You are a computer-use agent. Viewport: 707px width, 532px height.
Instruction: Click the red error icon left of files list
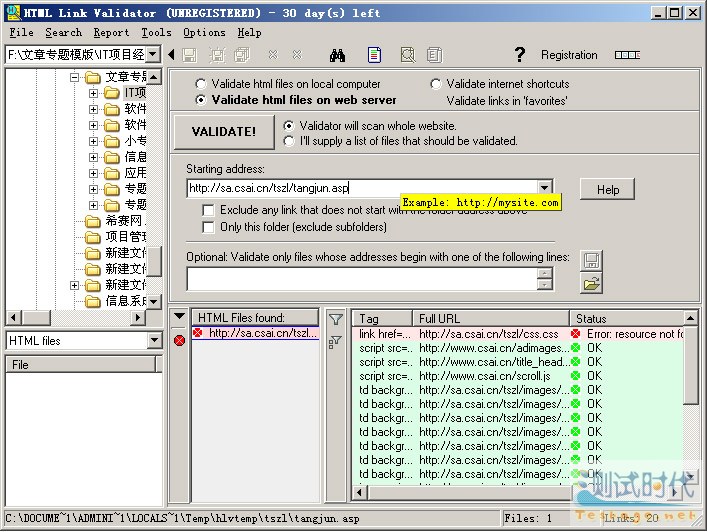click(x=179, y=341)
